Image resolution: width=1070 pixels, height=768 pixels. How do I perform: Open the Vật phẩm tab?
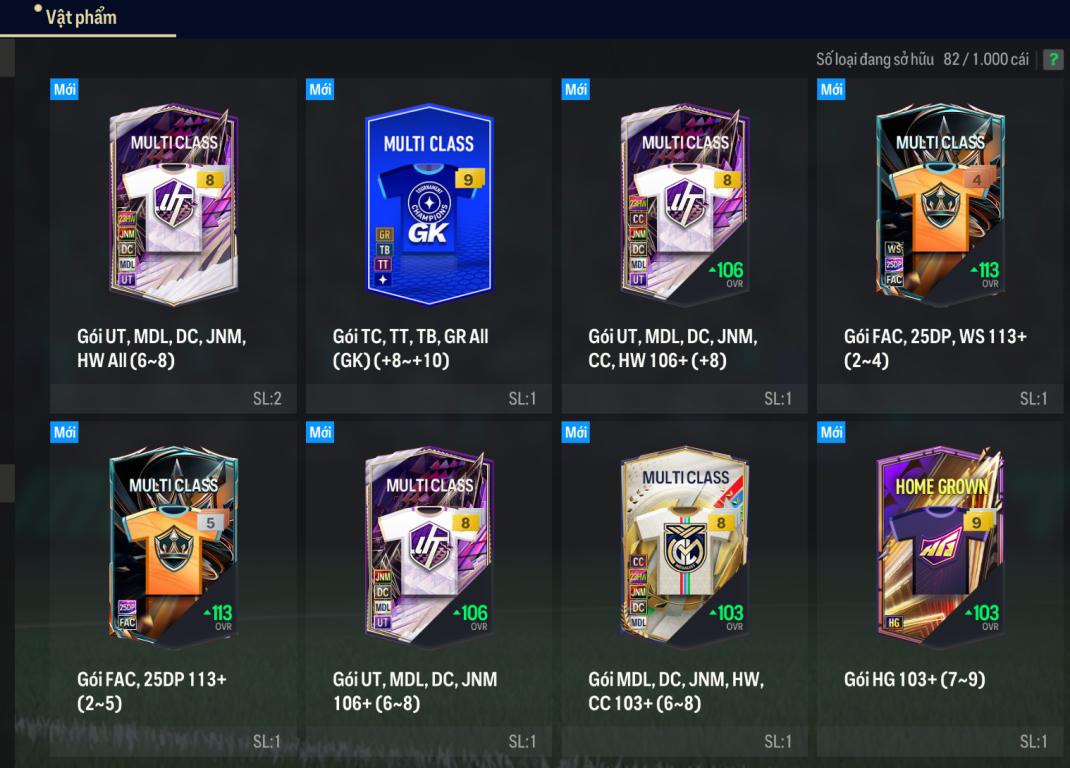[x=81, y=17]
